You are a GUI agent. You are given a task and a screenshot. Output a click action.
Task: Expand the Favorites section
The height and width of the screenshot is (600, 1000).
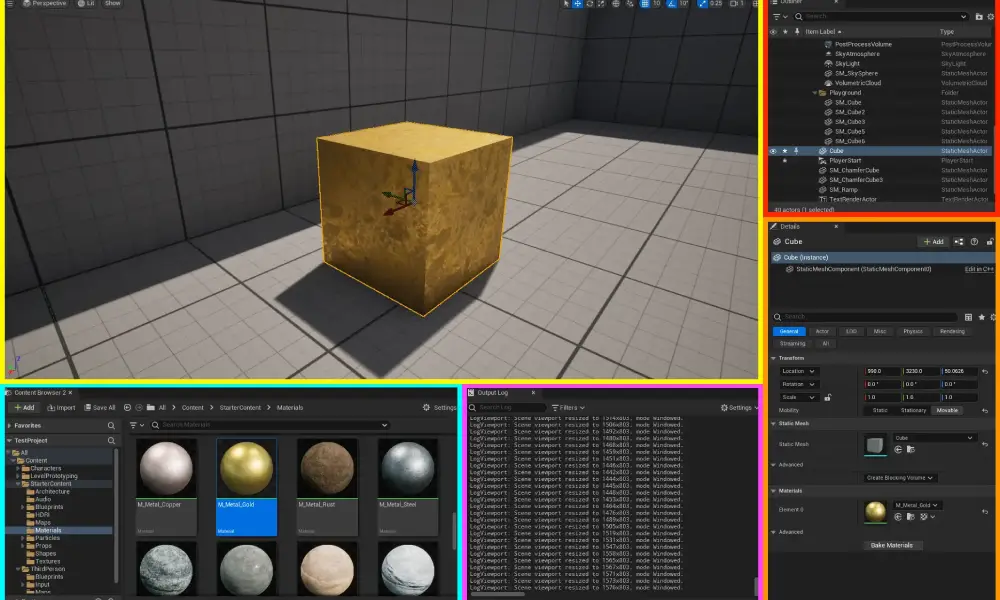point(10,425)
